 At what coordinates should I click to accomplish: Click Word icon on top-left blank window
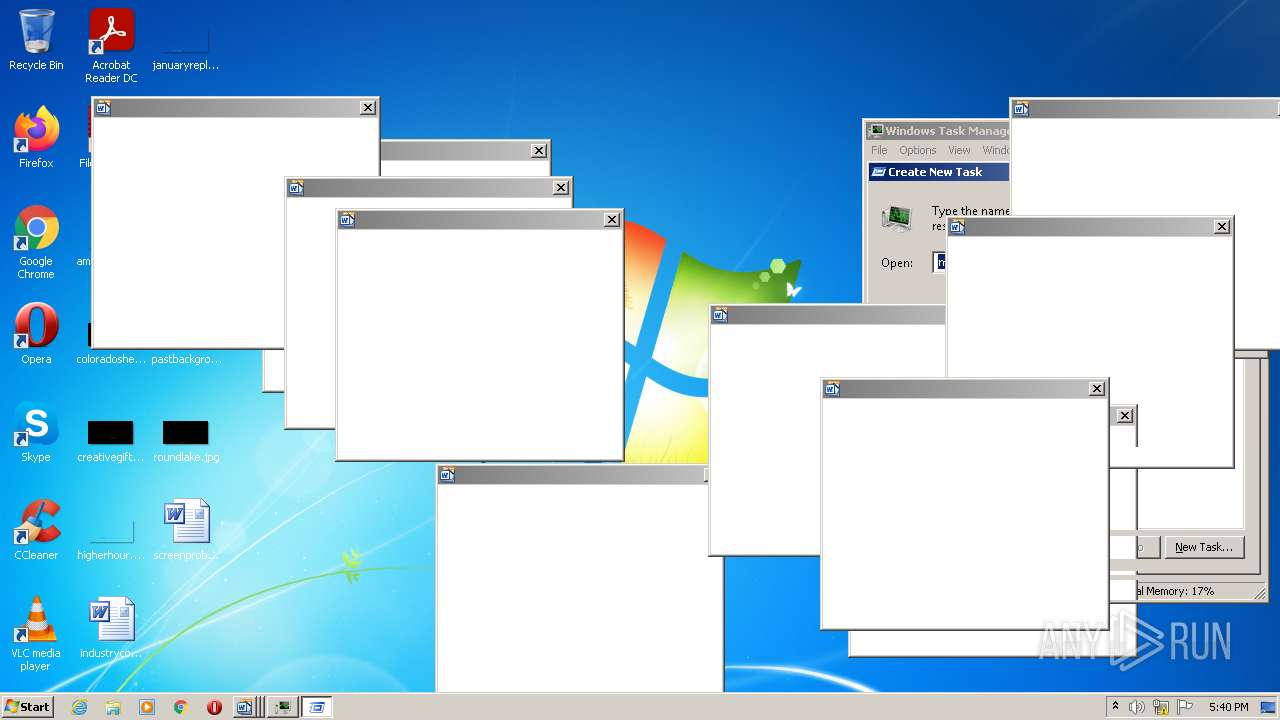coord(102,108)
